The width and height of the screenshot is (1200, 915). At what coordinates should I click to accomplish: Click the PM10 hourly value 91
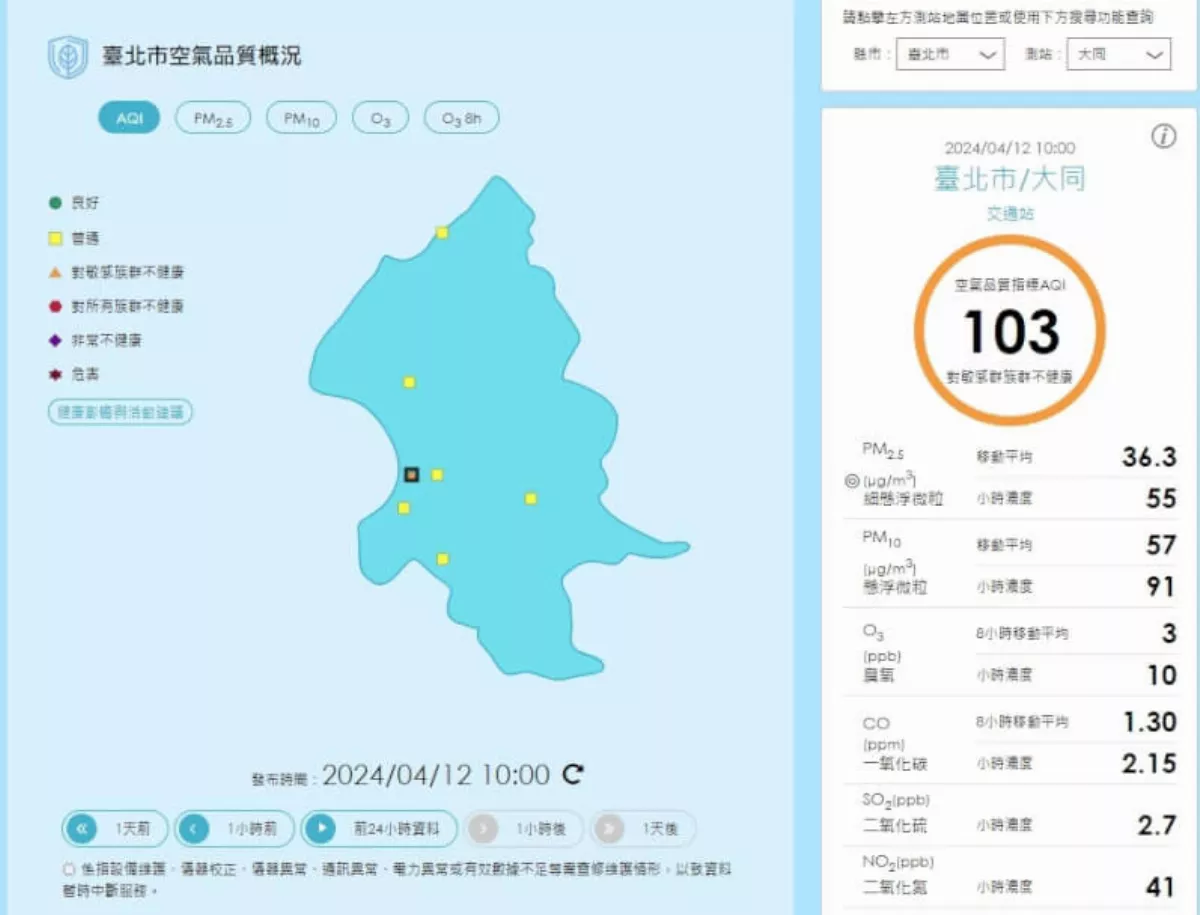(x=1161, y=586)
